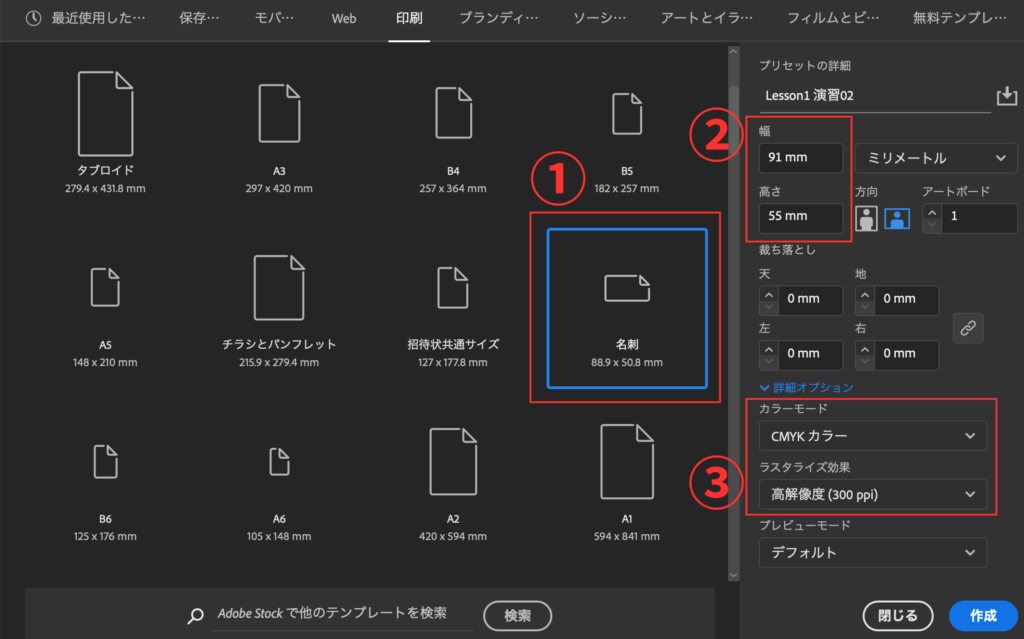Open the 最近使用した recent tab
Screen dimensions: 1024x639
(x=87, y=18)
